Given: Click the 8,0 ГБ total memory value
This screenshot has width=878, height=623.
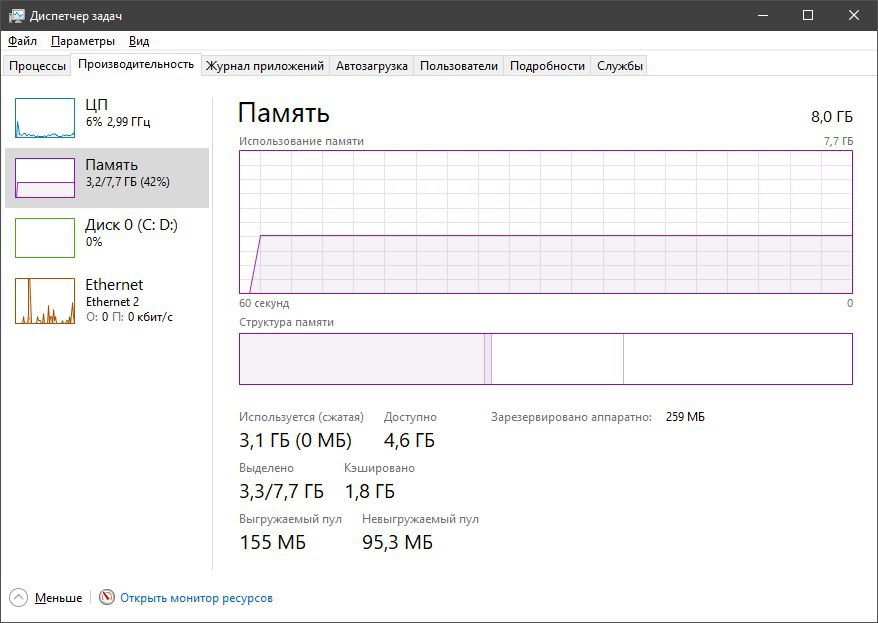Looking at the screenshot, I should [832, 117].
